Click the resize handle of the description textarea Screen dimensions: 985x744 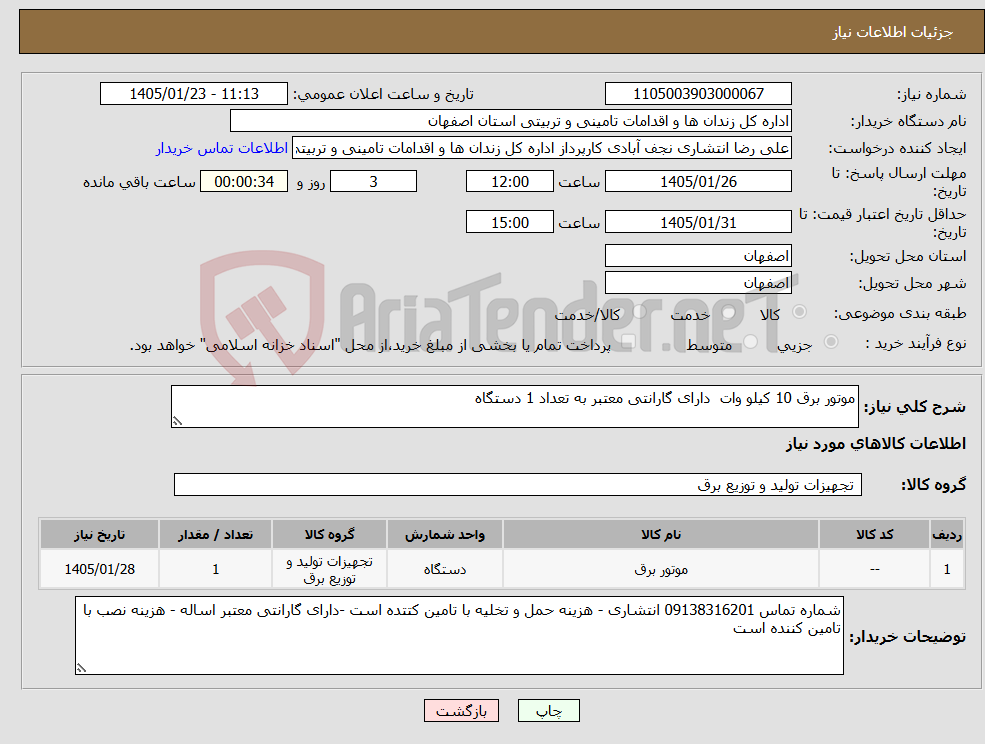(x=177, y=422)
